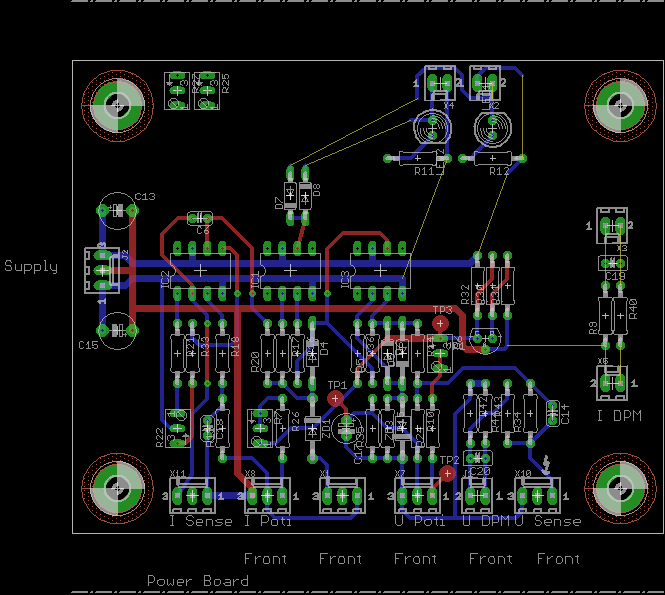665x595 pixels.
Task: Select resistor R11
Action: pos(417,159)
